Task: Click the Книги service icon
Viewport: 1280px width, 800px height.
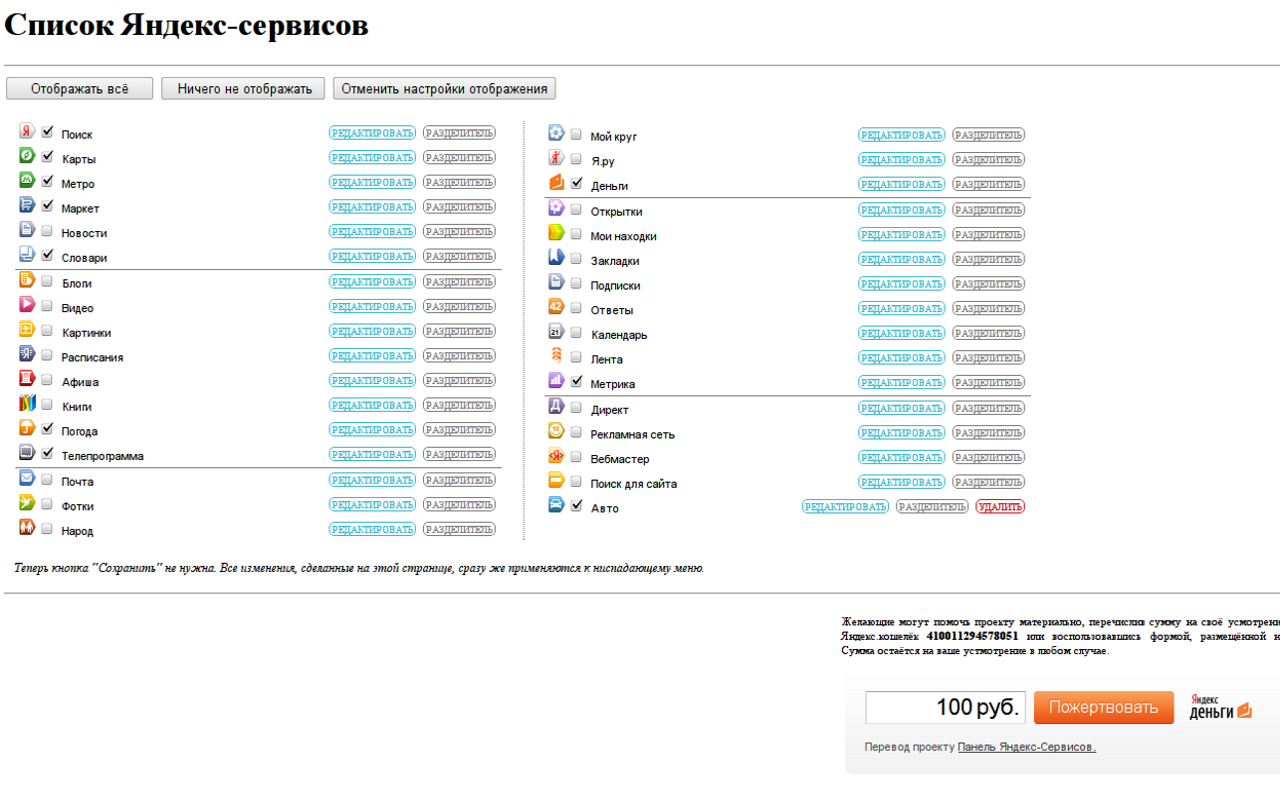Action: (27, 403)
